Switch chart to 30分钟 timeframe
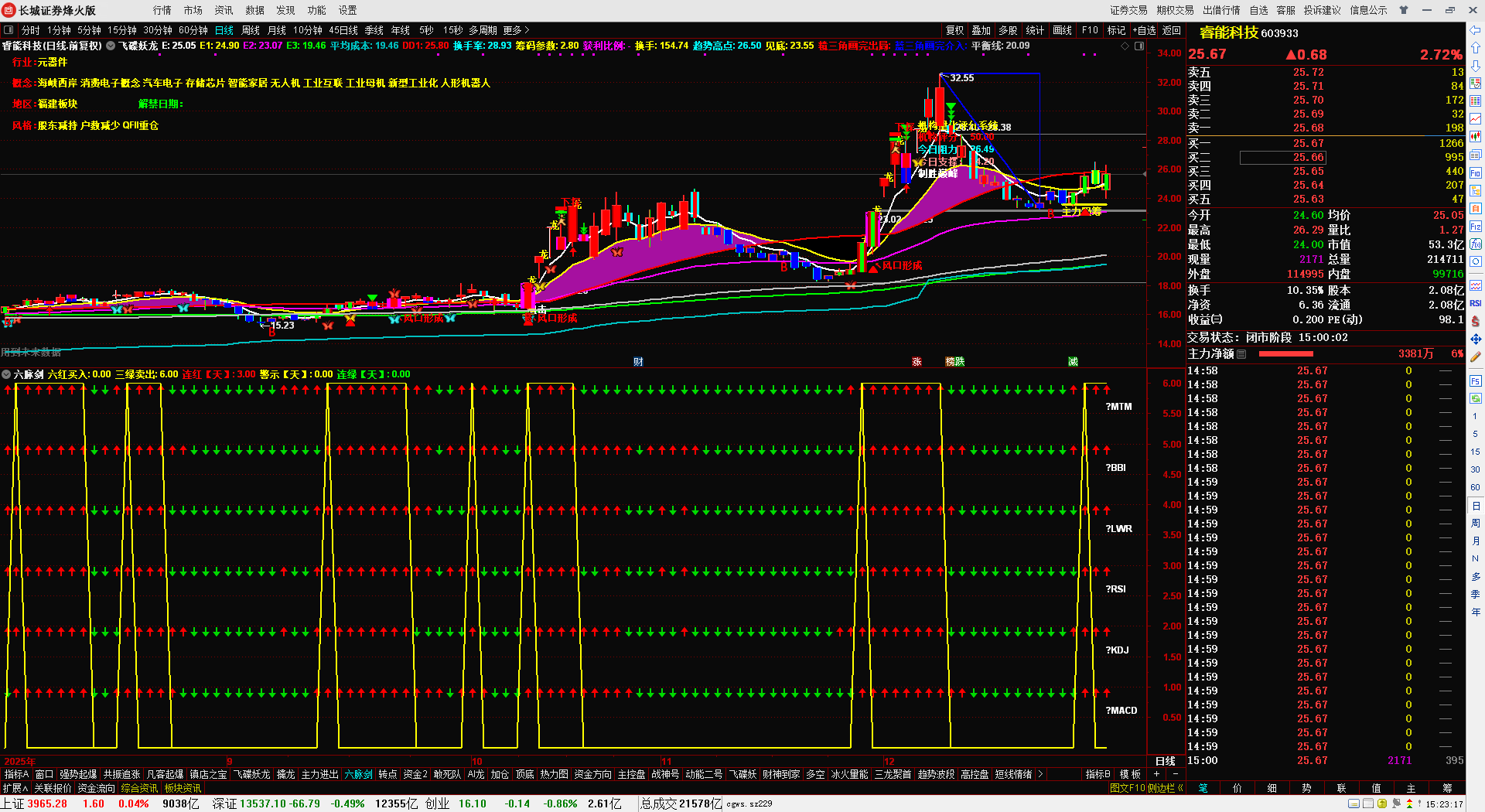 point(158,30)
